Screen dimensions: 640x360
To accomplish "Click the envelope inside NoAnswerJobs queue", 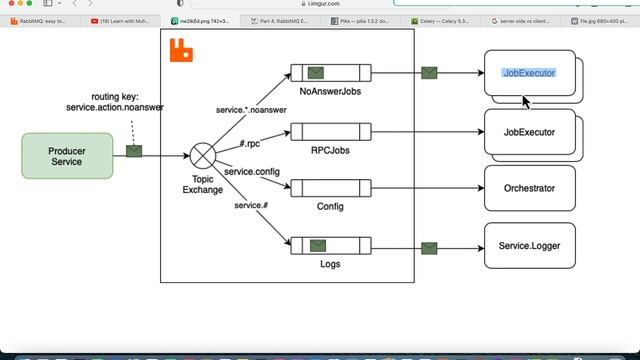I will [316, 73].
